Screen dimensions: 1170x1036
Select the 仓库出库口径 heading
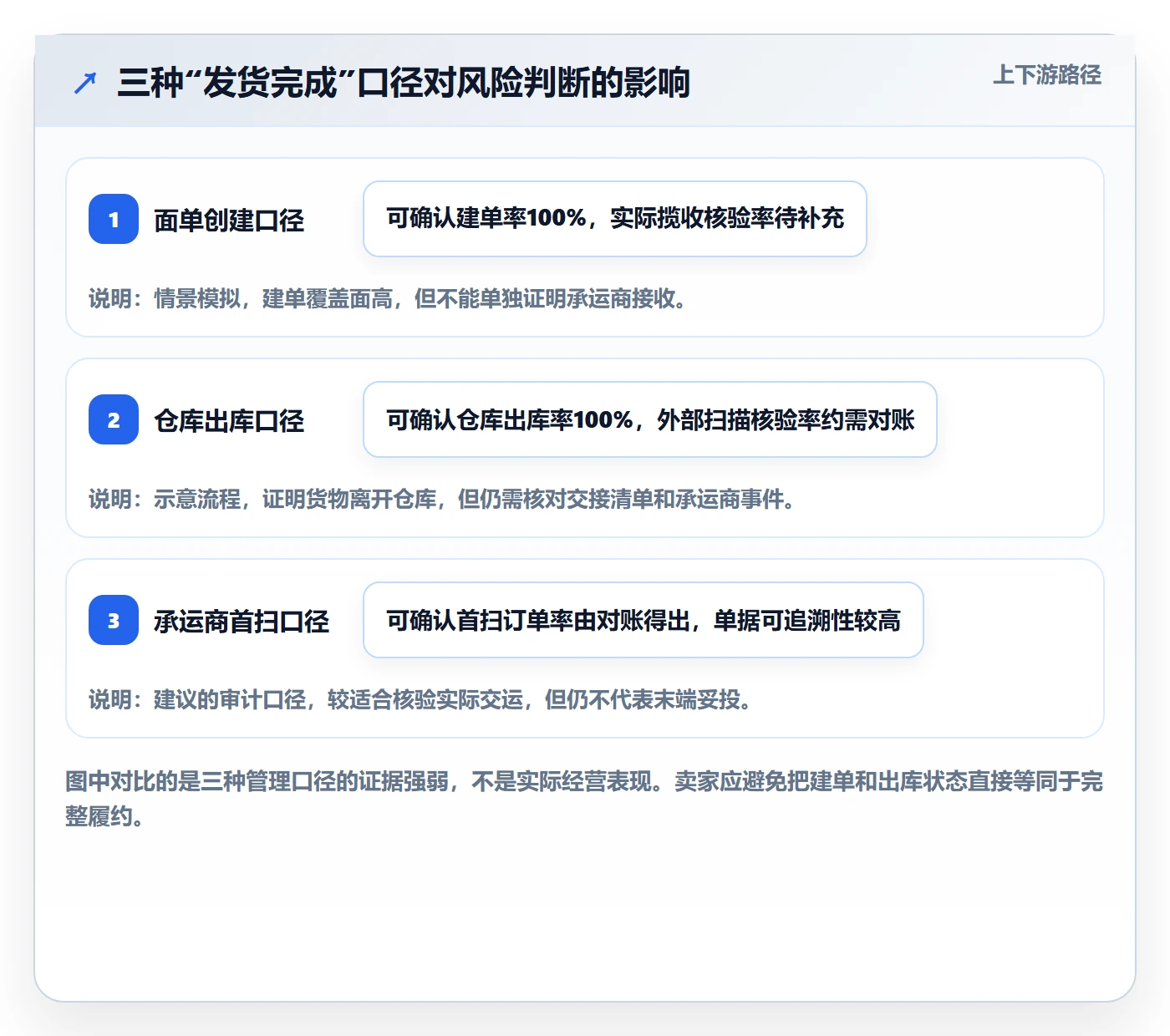coord(229,421)
